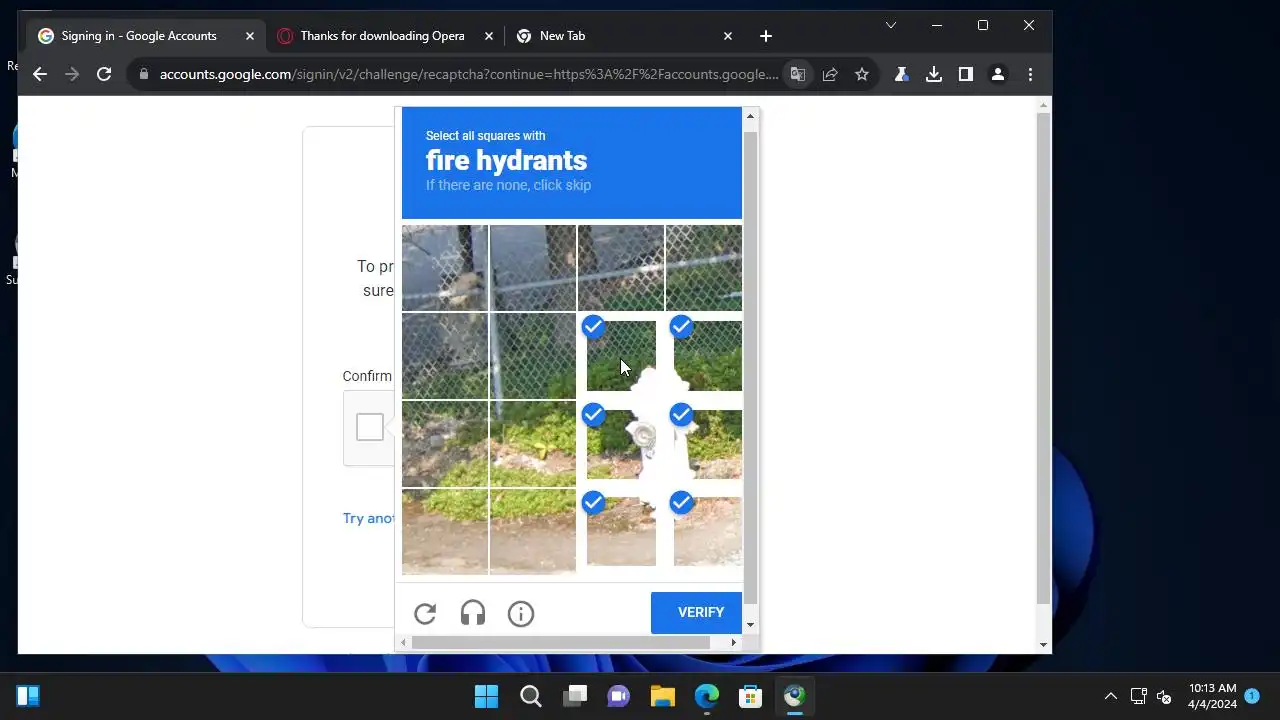Click the greyed-out browser forward arrow
Viewport: 1280px width, 720px height.
pyautogui.click(x=72, y=74)
